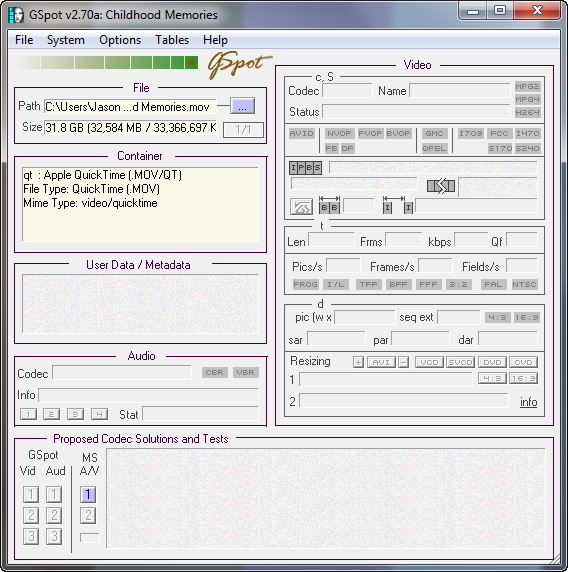The height and width of the screenshot is (572, 568).
Task: Click the CVD resizing button
Action: tap(523, 362)
